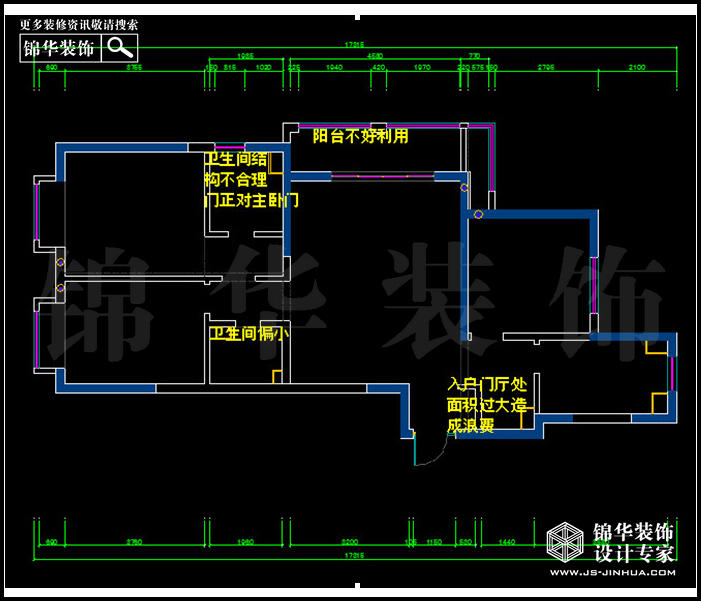Open the WWW.JS-JINHUA.COM website link
701x601 pixels.
click(x=612, y=573)
